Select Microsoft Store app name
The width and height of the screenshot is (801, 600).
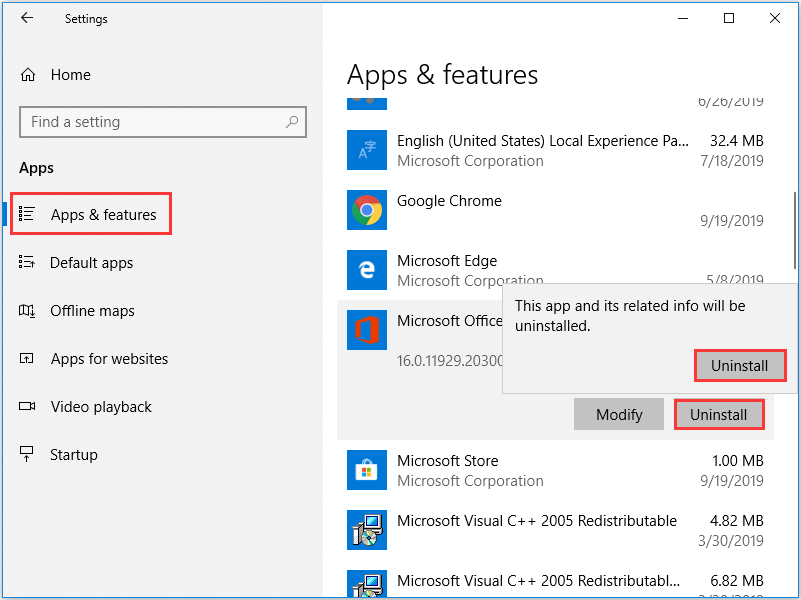(x=447, y=461)
